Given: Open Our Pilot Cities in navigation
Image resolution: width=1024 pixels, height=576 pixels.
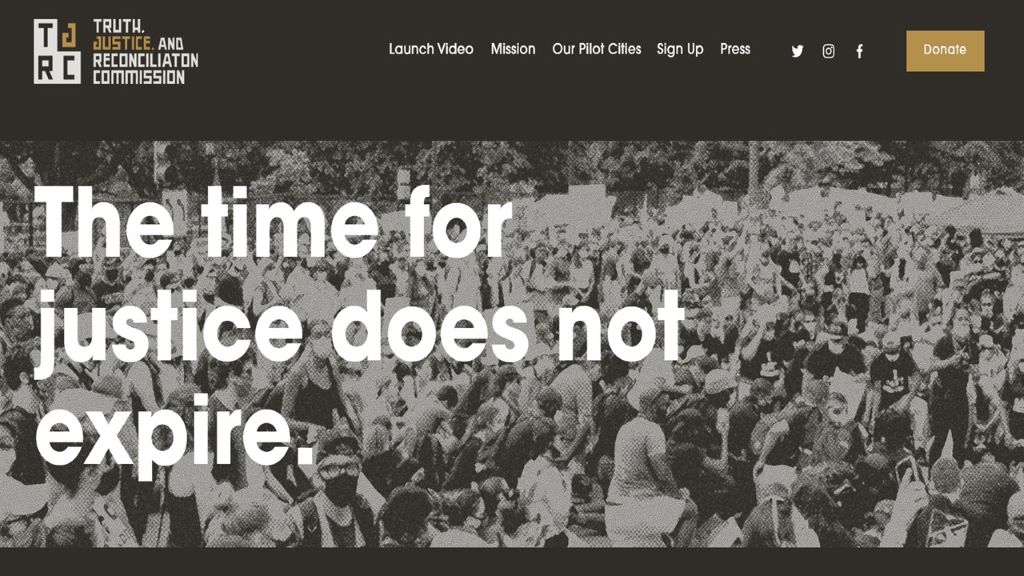Looking at the screenshot, I should tap(596, 49).
